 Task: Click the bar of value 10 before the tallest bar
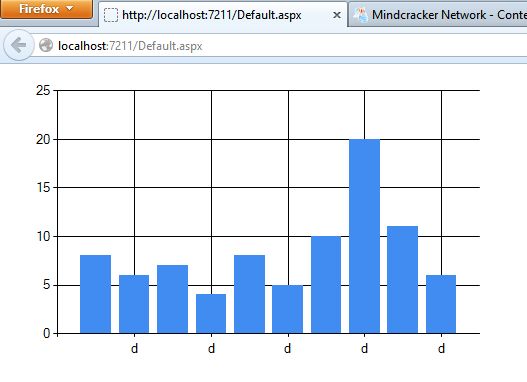326,285
